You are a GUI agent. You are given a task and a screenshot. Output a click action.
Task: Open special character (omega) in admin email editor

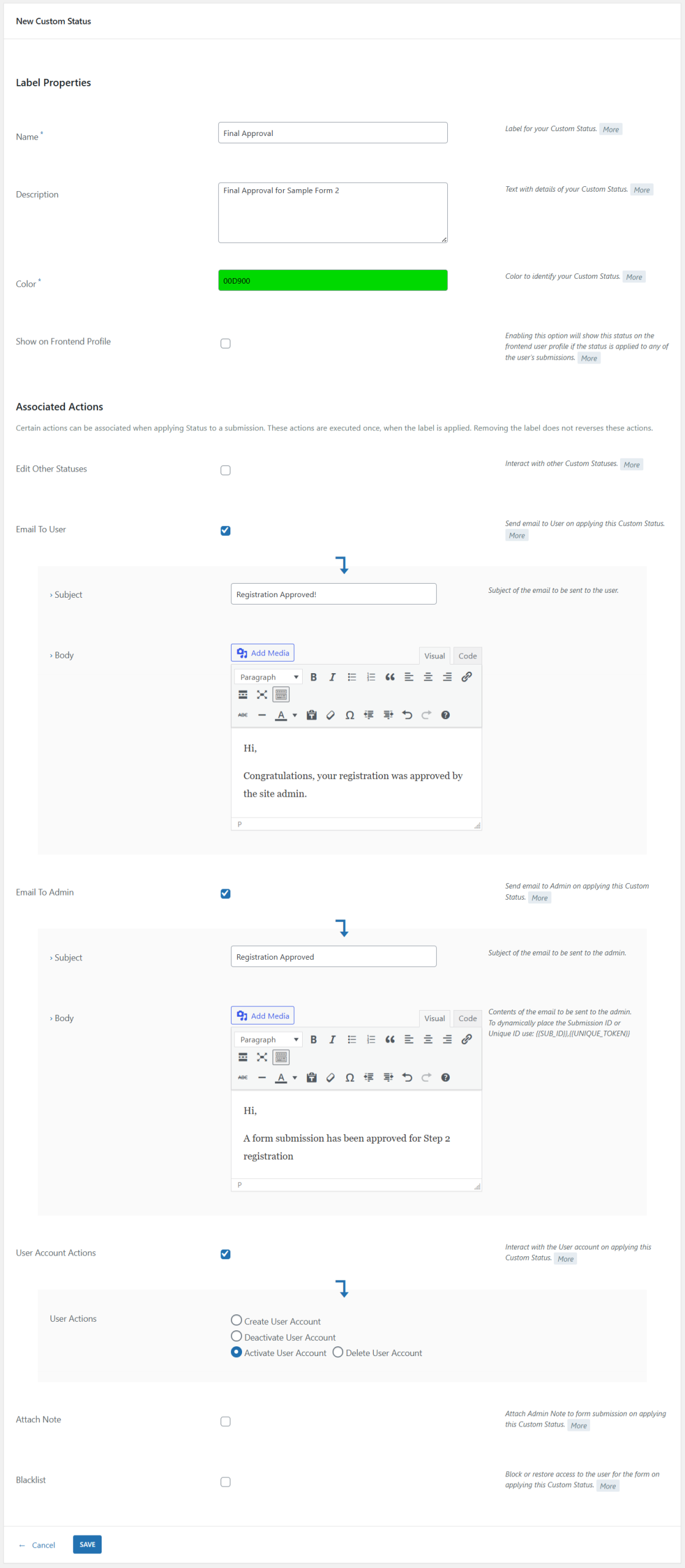349,1077
